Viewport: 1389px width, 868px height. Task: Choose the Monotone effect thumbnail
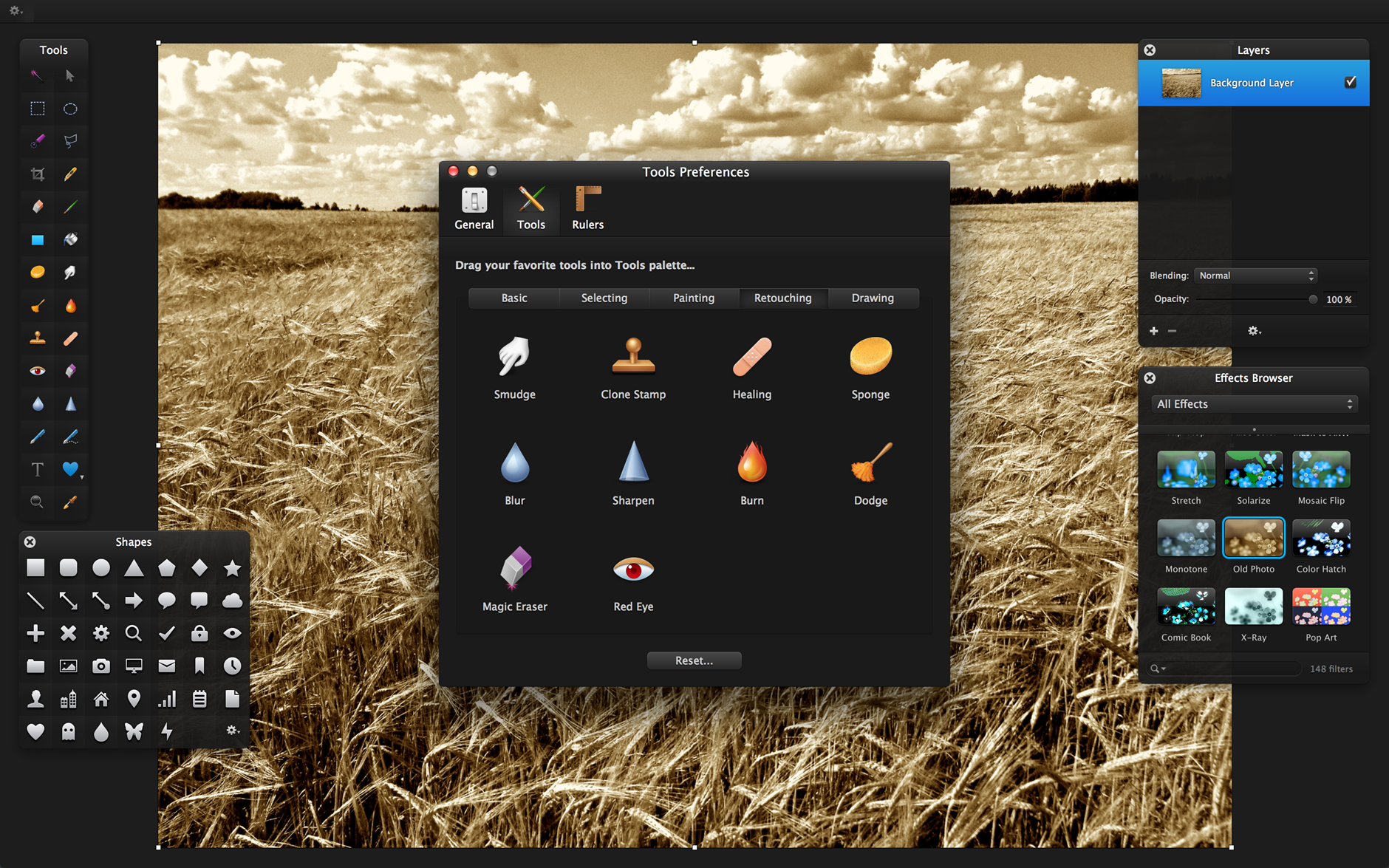click(1186, 538)
